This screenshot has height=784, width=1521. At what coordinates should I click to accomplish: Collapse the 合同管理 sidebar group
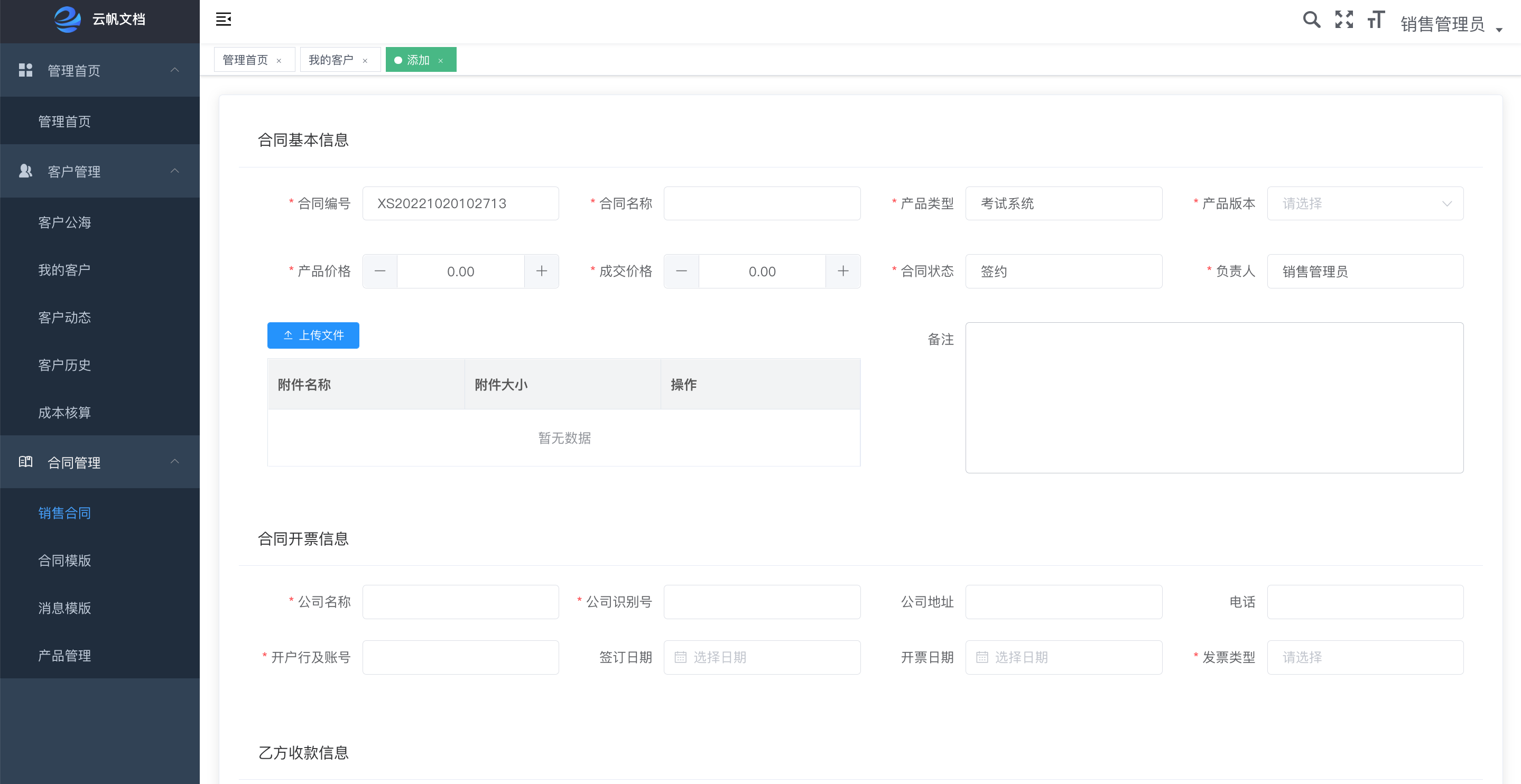[x=175, y=462]
